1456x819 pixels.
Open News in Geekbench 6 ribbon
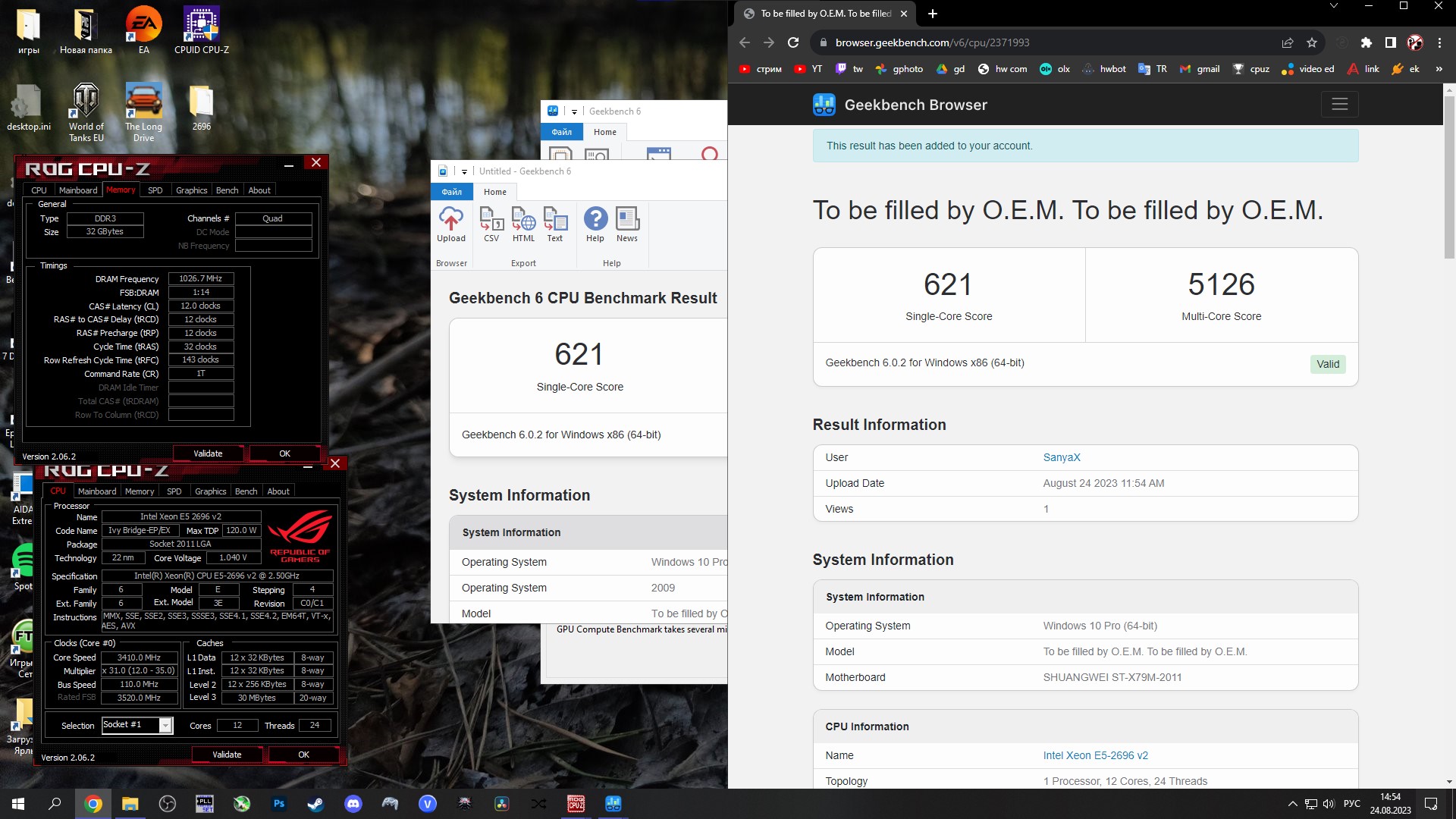pos(627,224)
